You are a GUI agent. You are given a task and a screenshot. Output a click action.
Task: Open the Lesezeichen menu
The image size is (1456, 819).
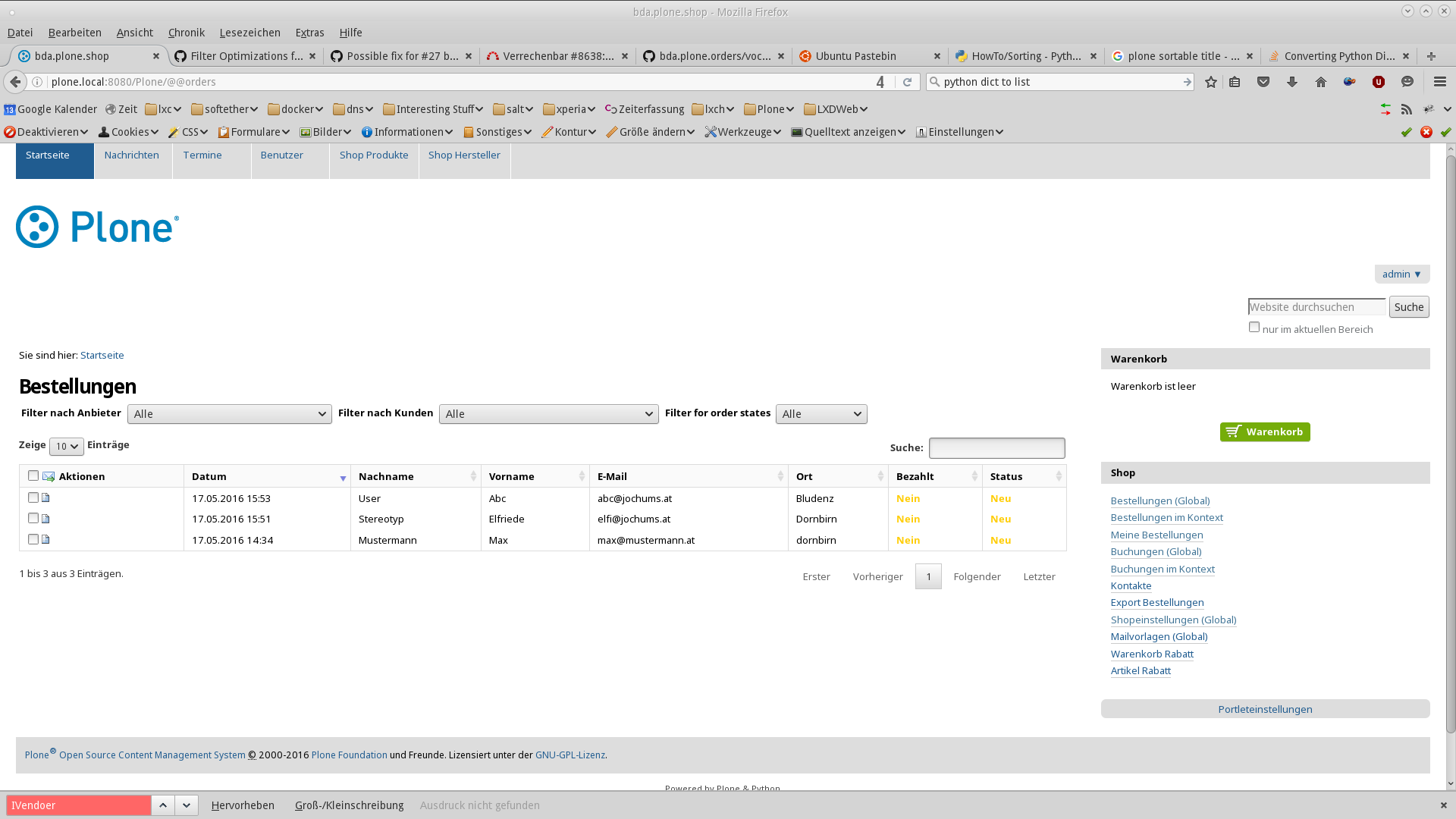click(x=250, y=33)
